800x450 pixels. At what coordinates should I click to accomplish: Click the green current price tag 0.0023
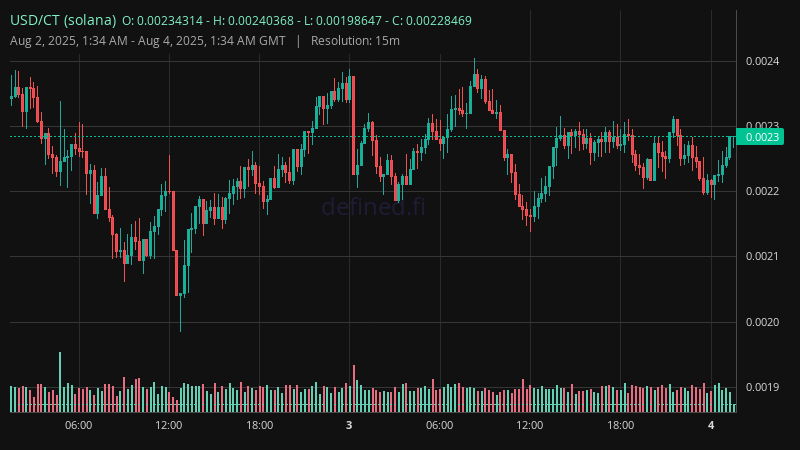click(760, 137)
